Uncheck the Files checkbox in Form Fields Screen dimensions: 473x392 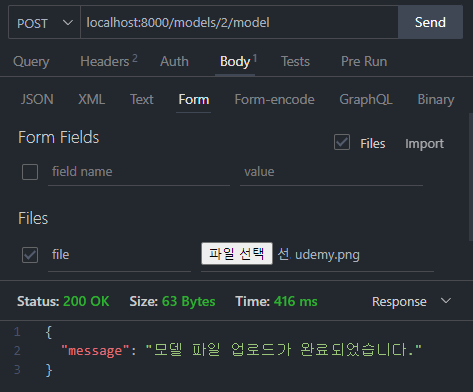point(342,142)
